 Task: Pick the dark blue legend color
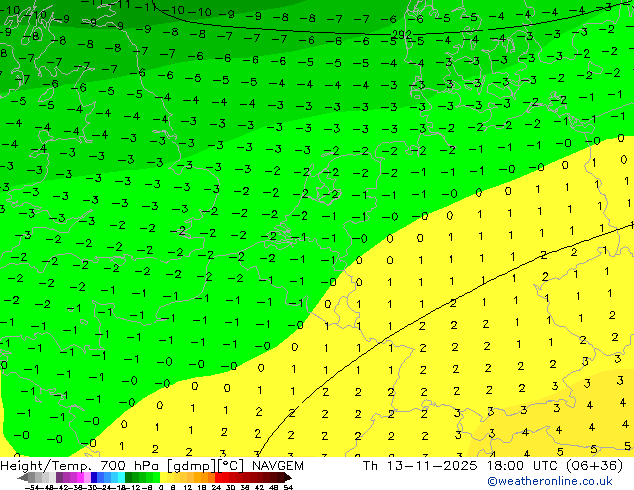pos(94,477)
